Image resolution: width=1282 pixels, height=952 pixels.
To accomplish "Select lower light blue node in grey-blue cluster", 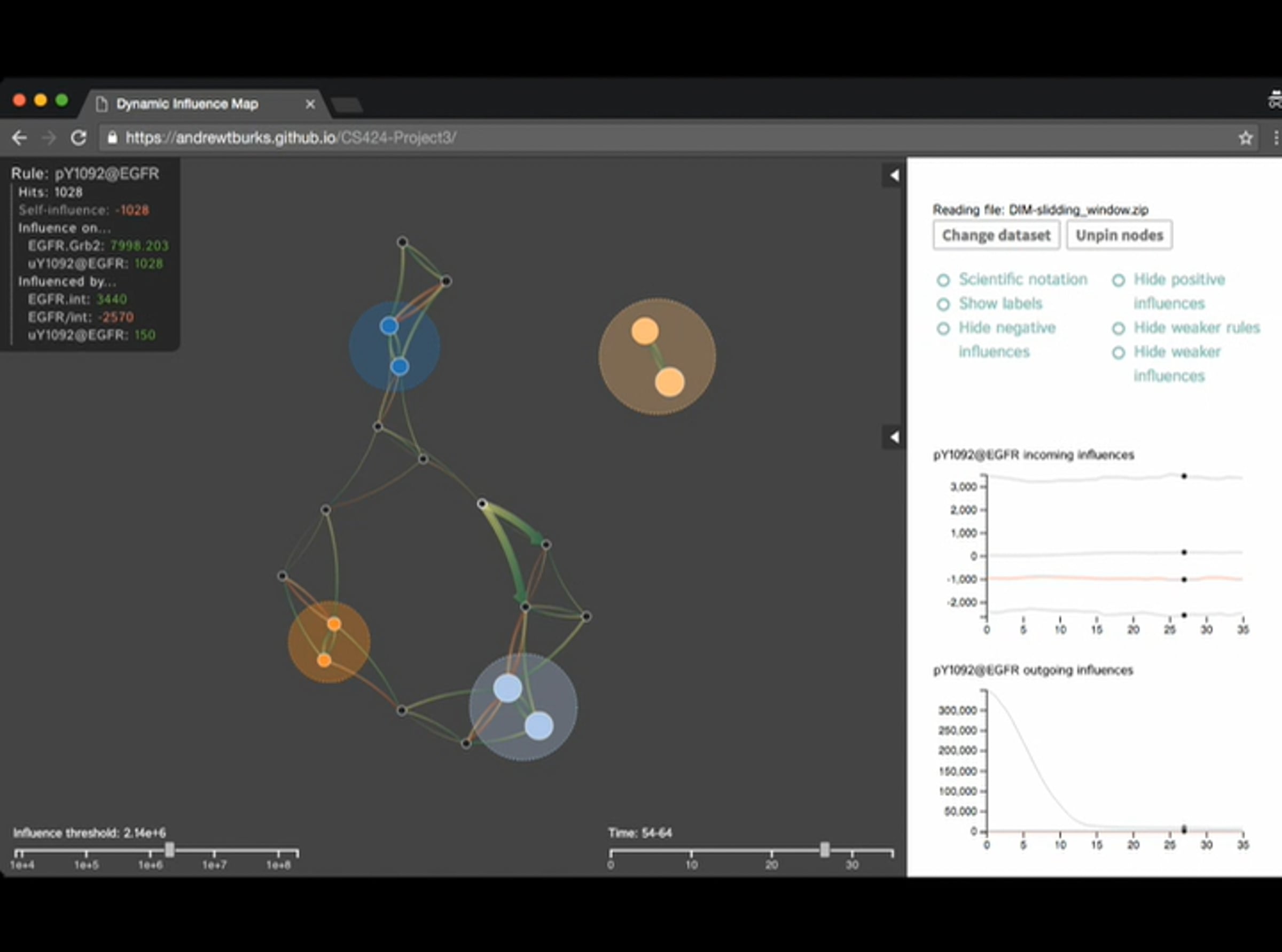I will point(539,726).
